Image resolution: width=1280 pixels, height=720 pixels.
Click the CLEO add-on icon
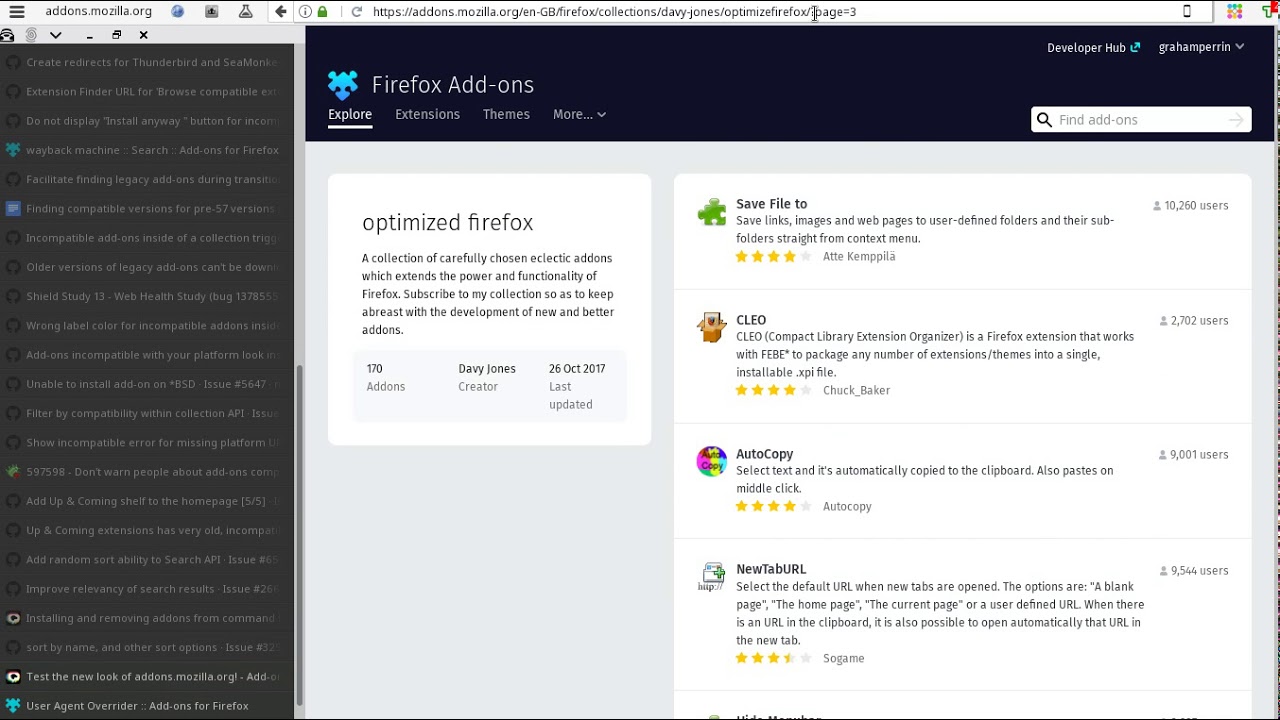click(712, 327)
